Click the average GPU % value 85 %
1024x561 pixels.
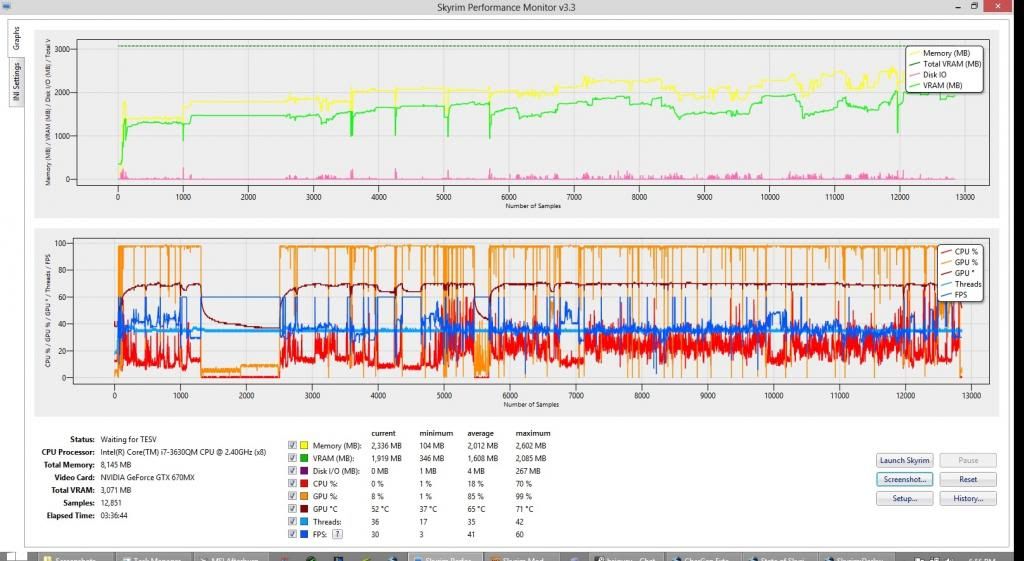click(475, 496)
